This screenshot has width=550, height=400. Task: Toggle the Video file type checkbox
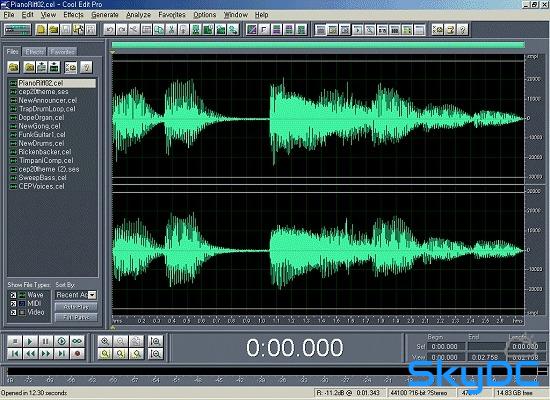coord(13,312)
